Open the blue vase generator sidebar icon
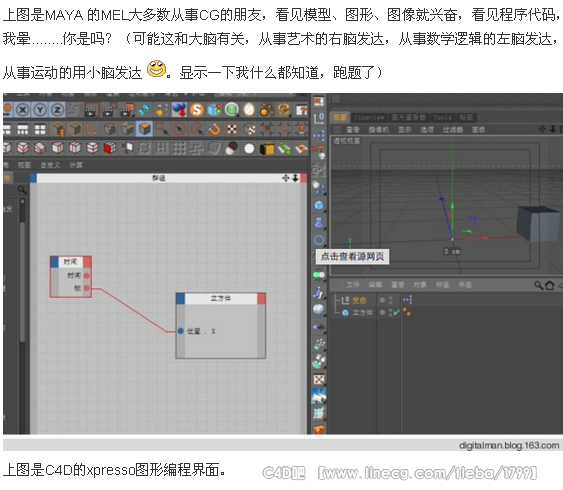Image resolution: width=563 pixels, height=490 pixels. click(319, 223)
